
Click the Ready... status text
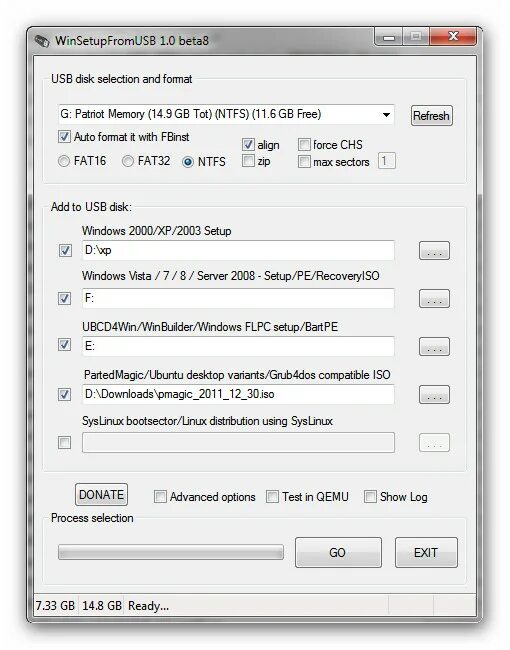pos(148,606)
